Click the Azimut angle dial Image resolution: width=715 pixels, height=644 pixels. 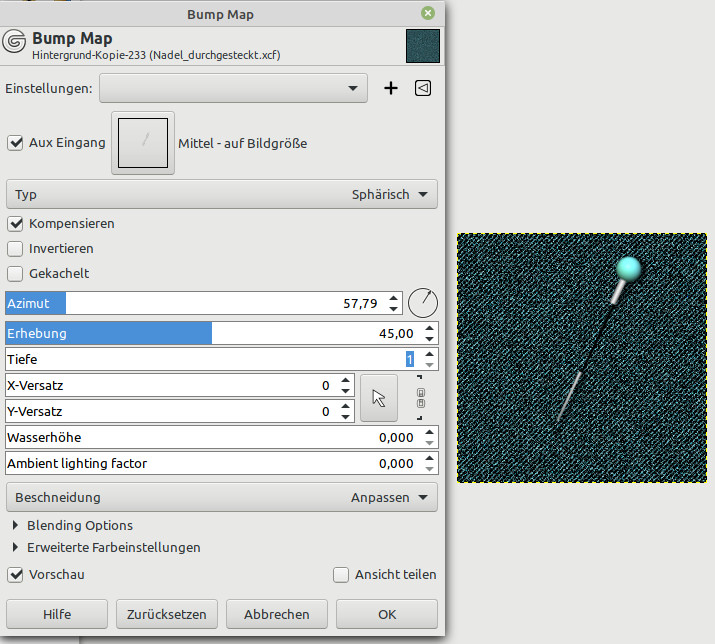click(423, 302)
